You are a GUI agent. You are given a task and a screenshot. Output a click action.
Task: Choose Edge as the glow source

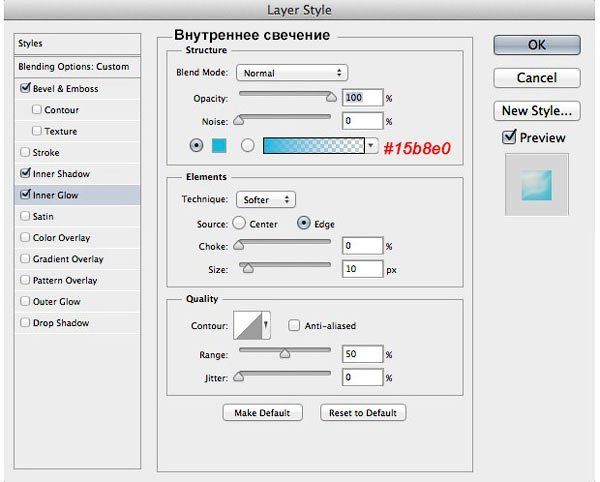(x=303, y=224)
